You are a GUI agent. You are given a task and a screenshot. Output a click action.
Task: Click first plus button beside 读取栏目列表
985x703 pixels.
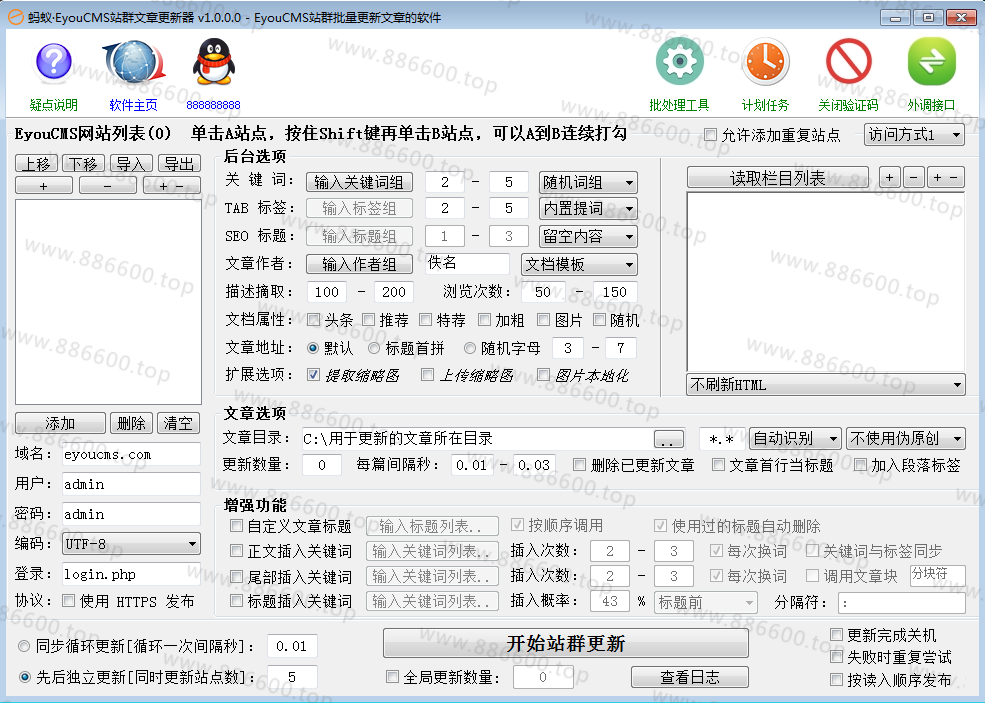(889, 178)
